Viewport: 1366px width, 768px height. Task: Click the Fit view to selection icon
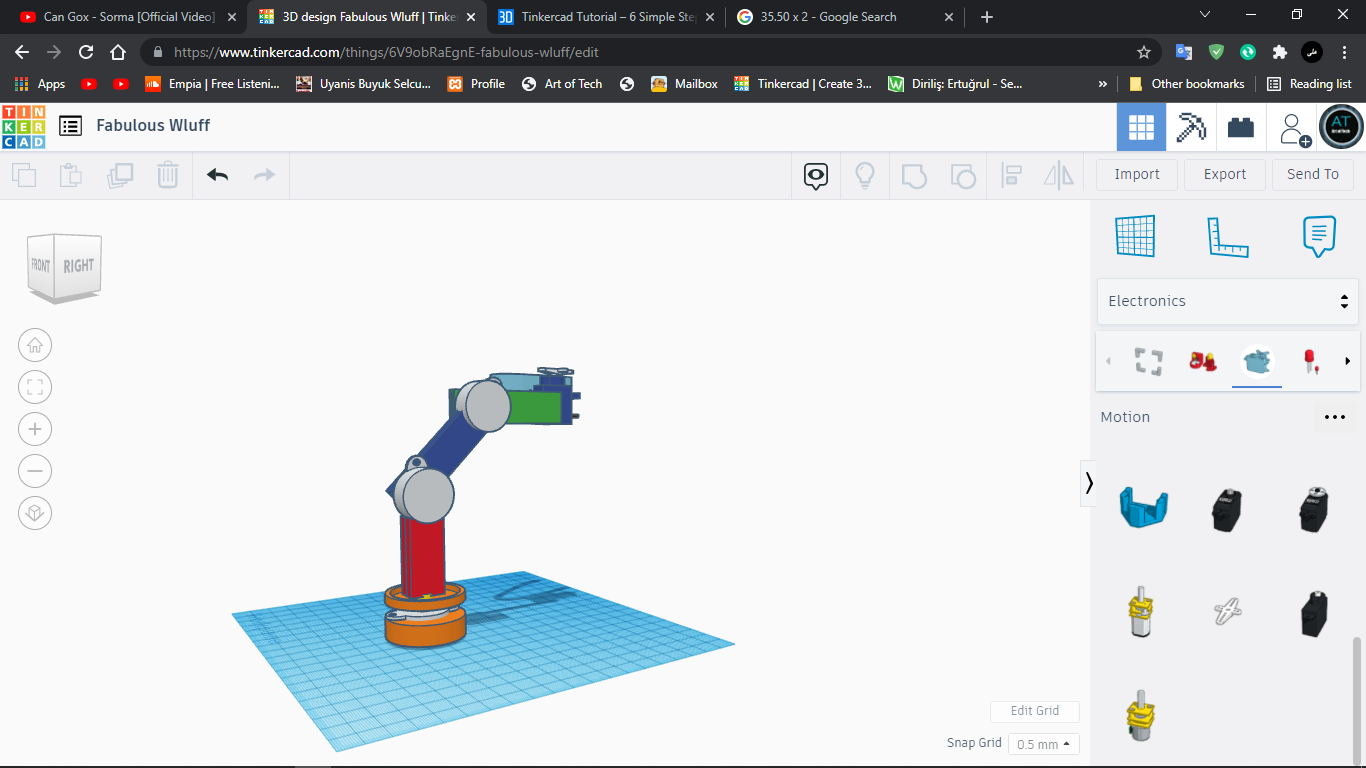[35, 387]
